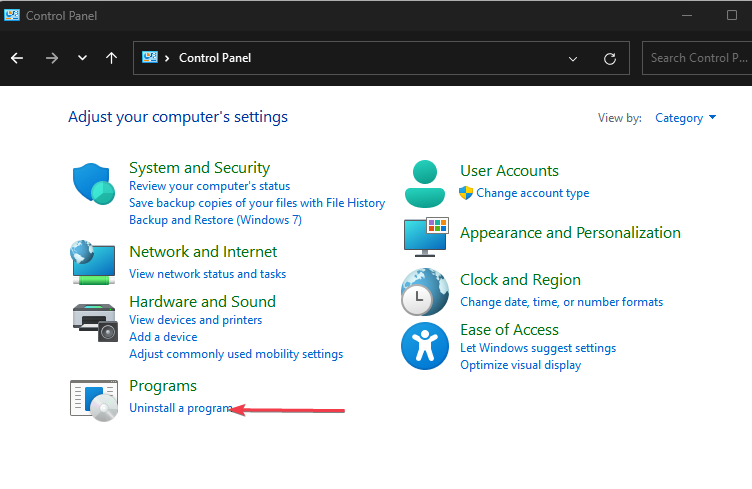Open Appearance and Personalization category
The width and height of the screenshot is (752, 489).
570,233
